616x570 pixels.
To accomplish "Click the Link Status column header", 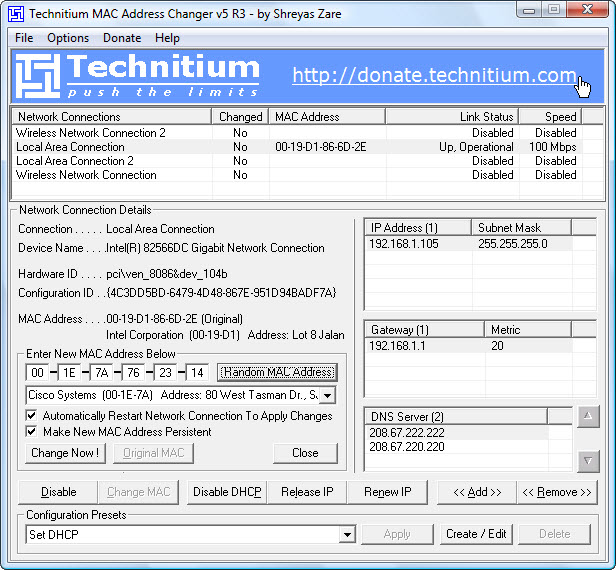I will pyautogui.click(x=486, y=117).
